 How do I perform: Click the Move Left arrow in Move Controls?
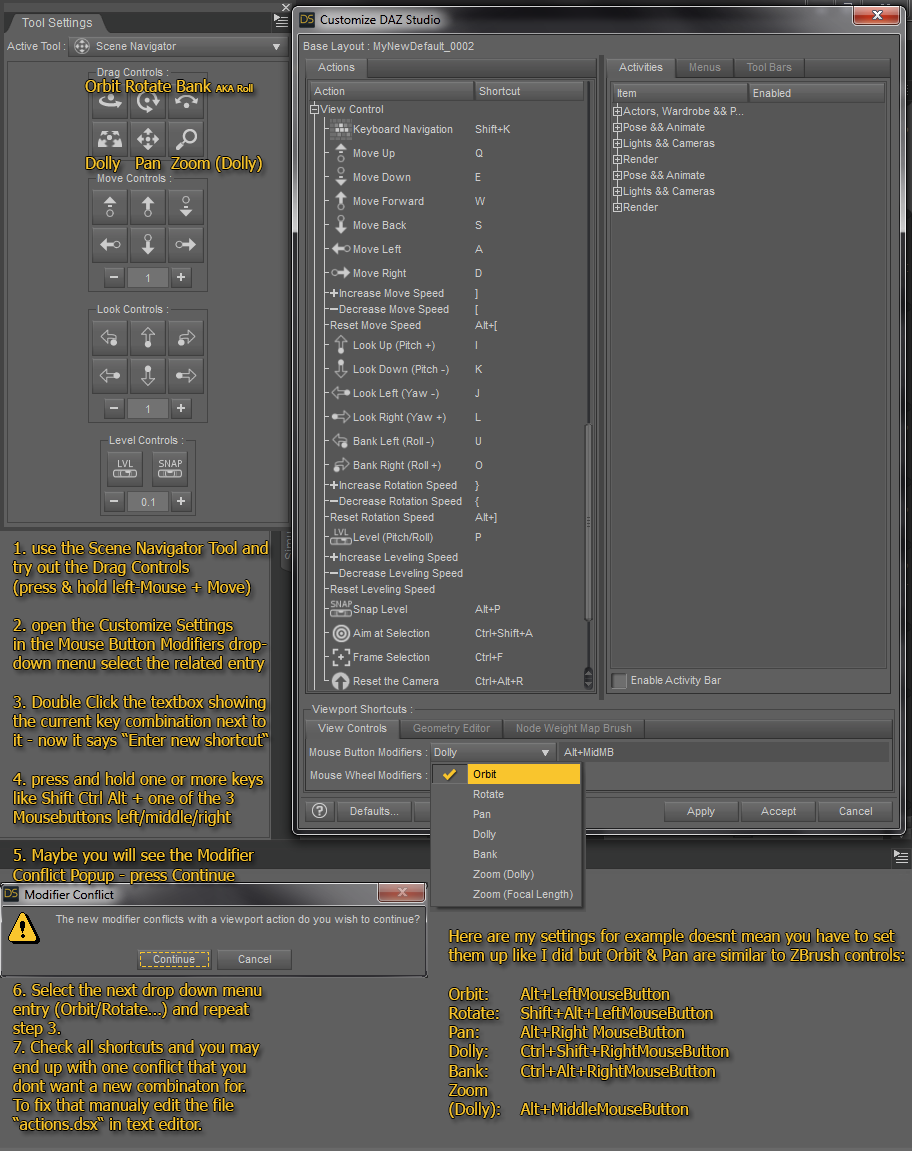[x=110, y=244]
